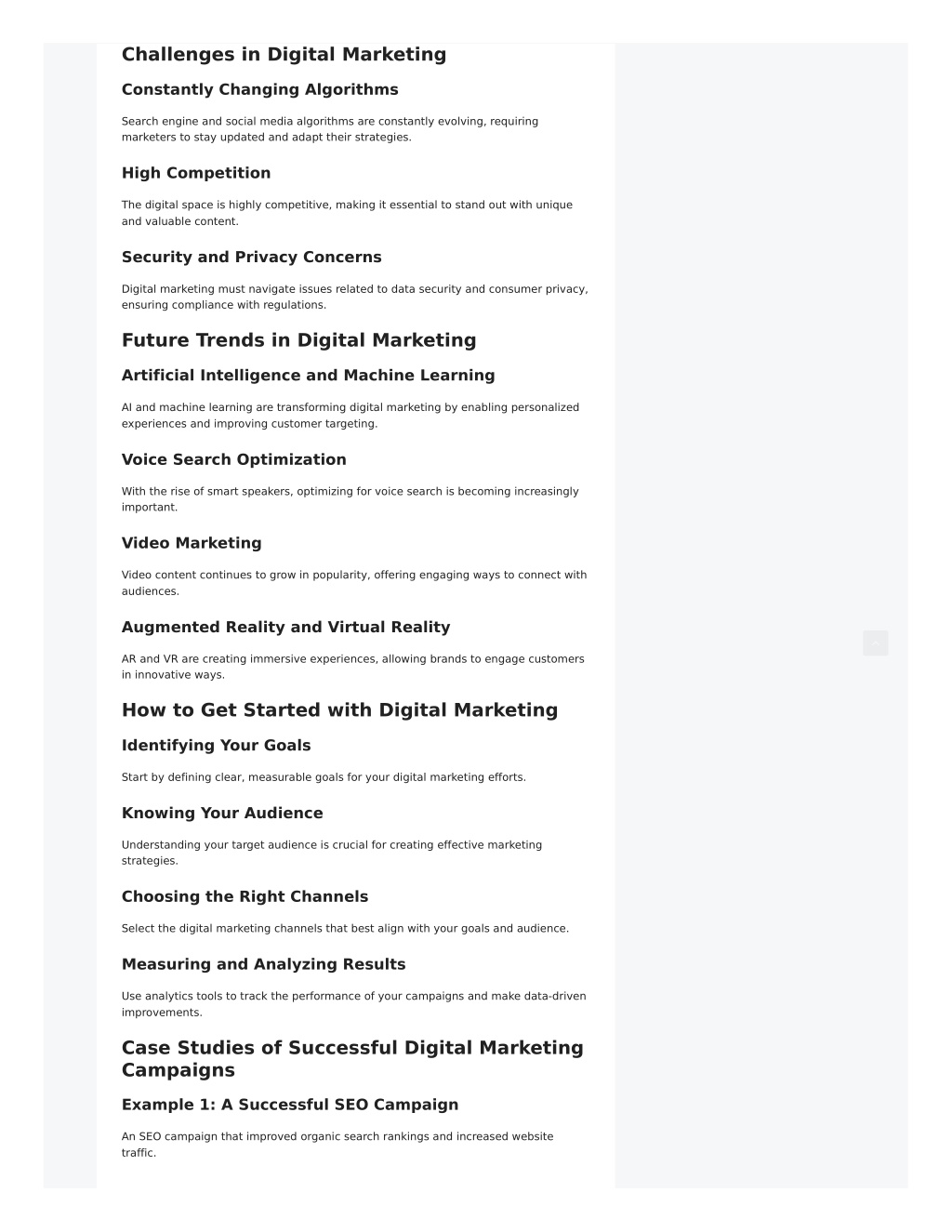This screenshot has height=1232, width=952.
Task: Select the 'Constantly Changing Algorithms' subheading
Action: tap(259, 89)
